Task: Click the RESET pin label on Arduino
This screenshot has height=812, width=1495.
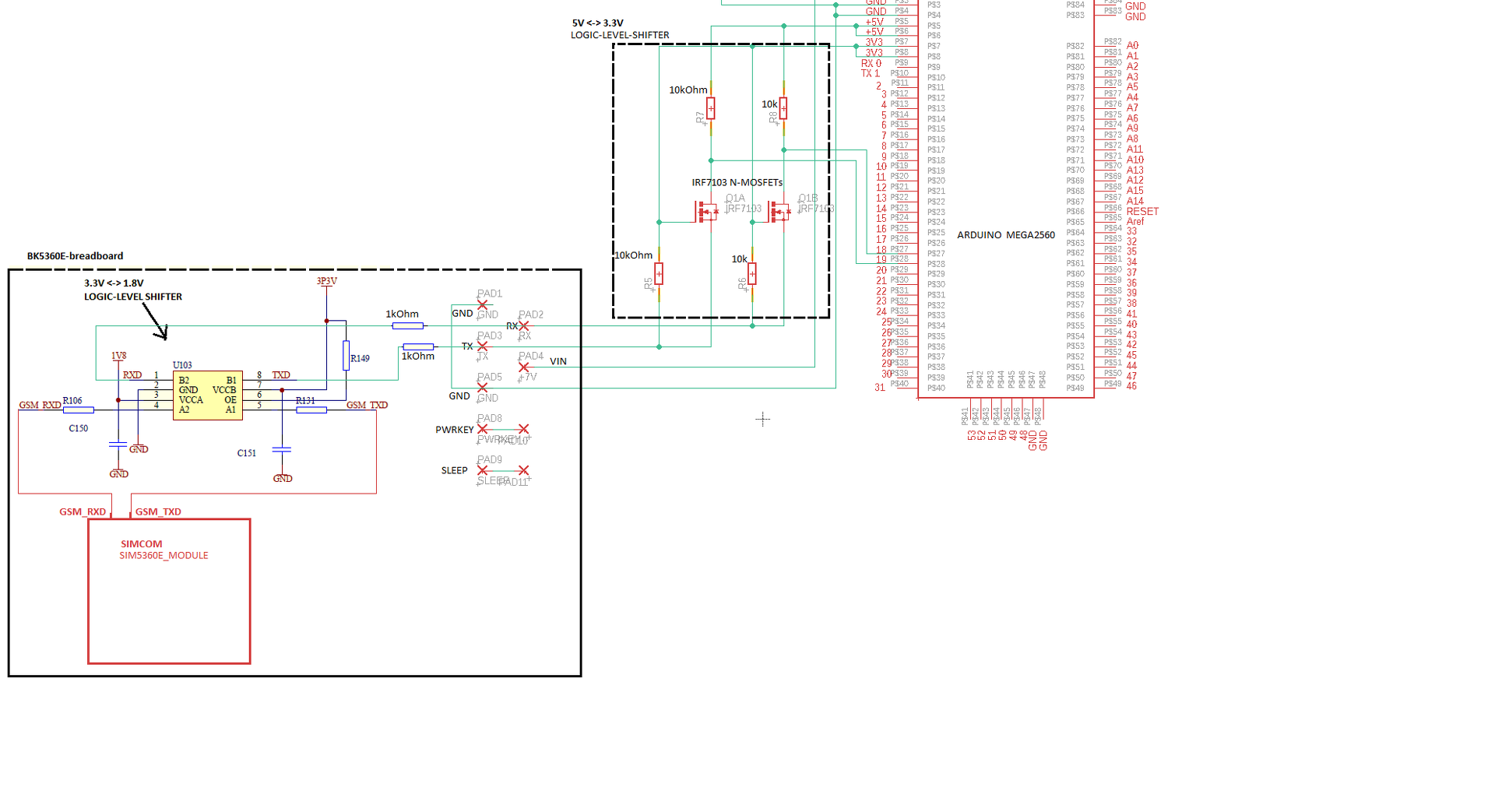Action: pyautogui.click(x=1142, y=212)
